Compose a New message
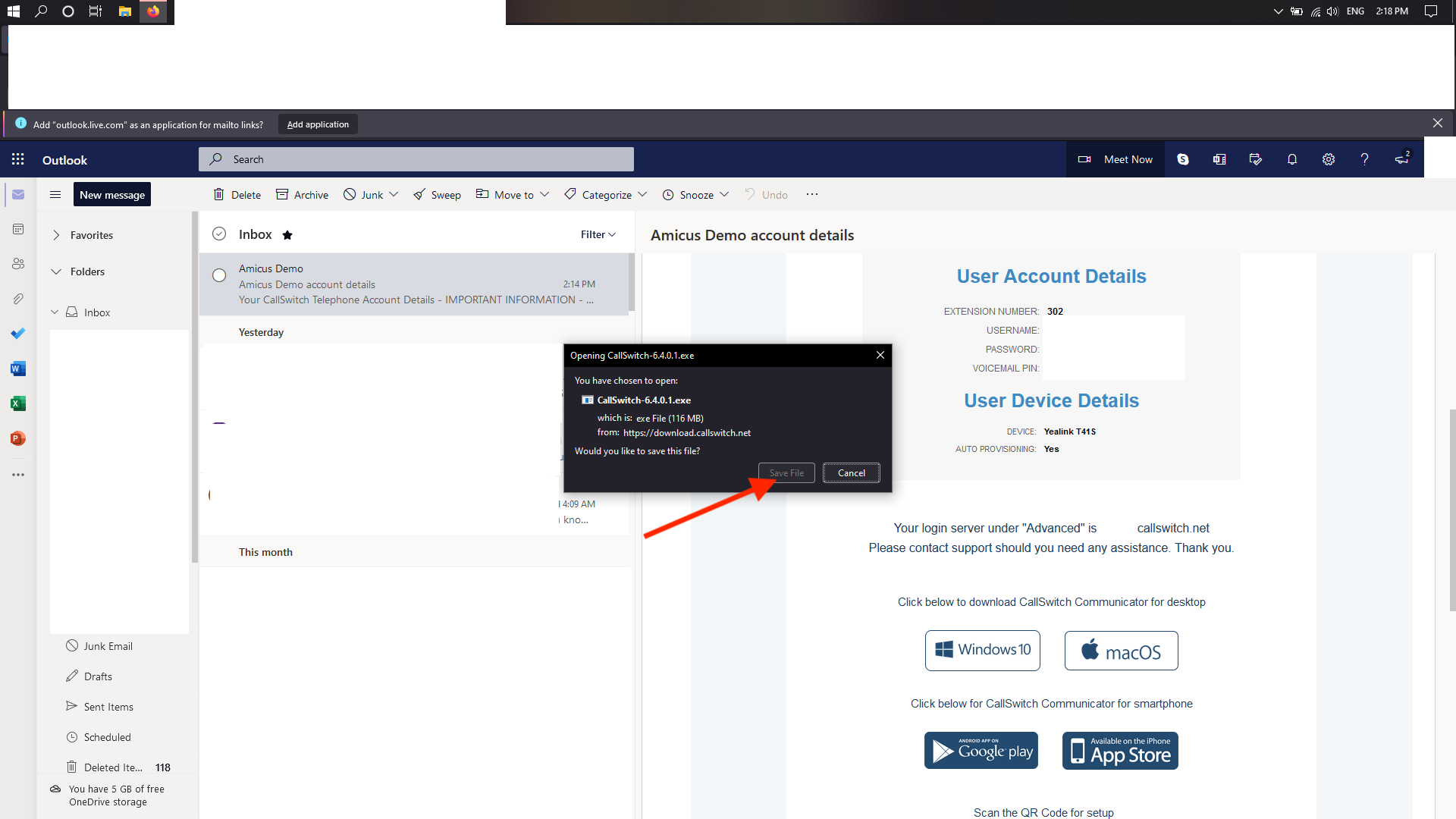 [x=112, y=195]
